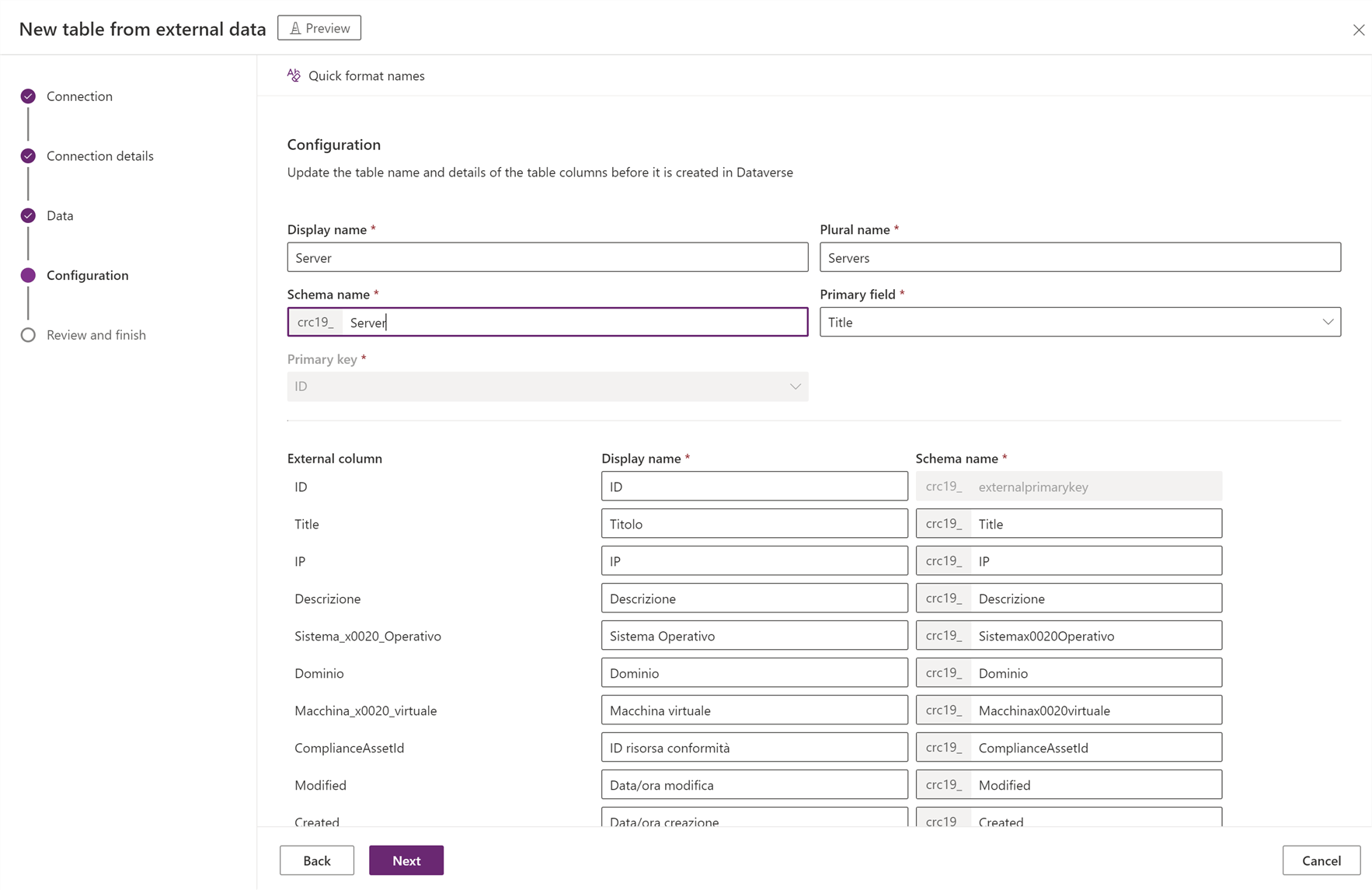Click the Preview flask icon
This screenshot has width=1372, height=890.
click(x=295, y=29)
